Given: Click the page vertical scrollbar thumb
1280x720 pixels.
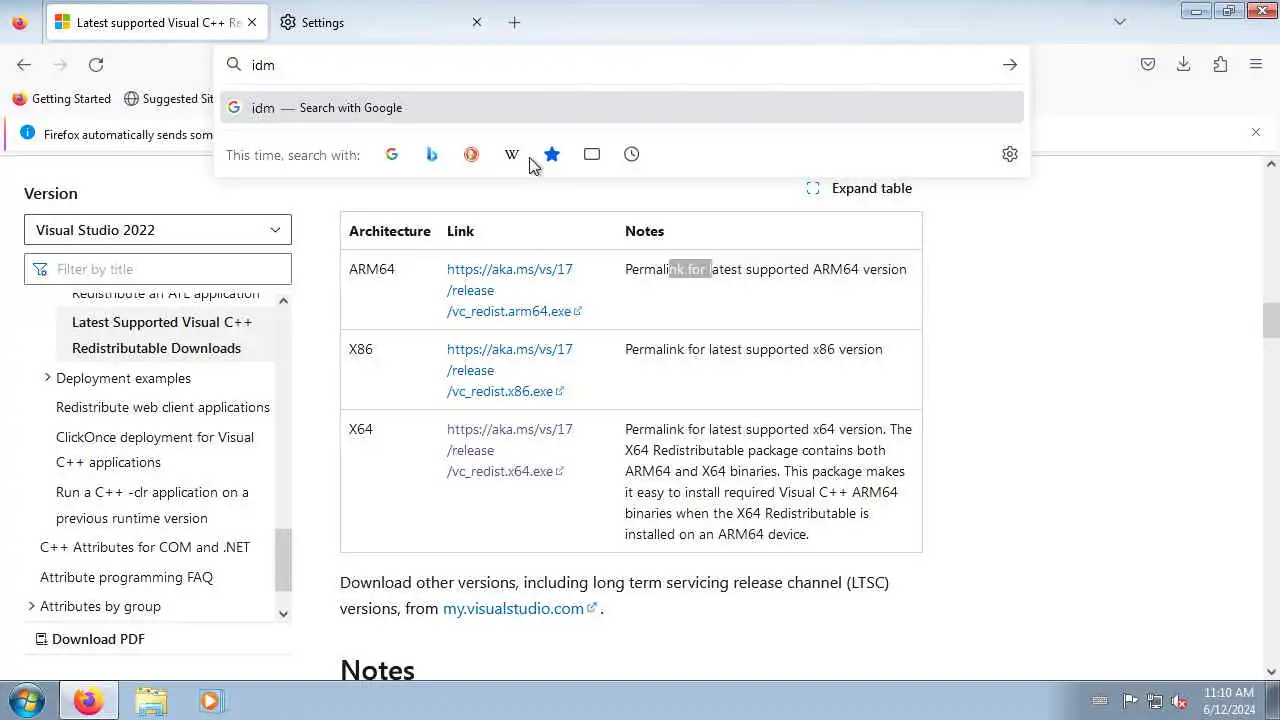Looking at the screenshot, I should point(1271,321).
